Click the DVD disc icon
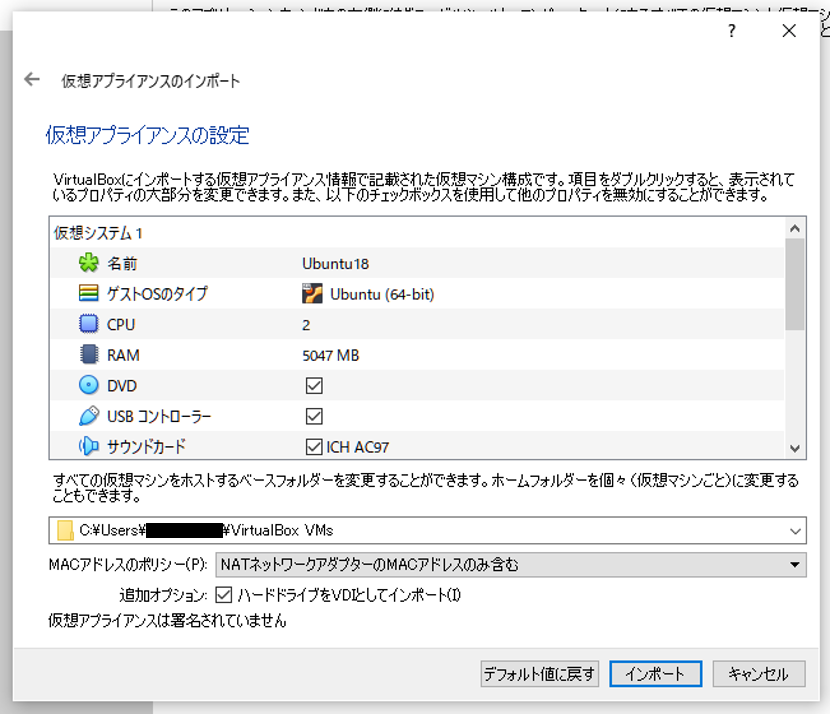Screen dimensions: 830x714 coord(88,385)
